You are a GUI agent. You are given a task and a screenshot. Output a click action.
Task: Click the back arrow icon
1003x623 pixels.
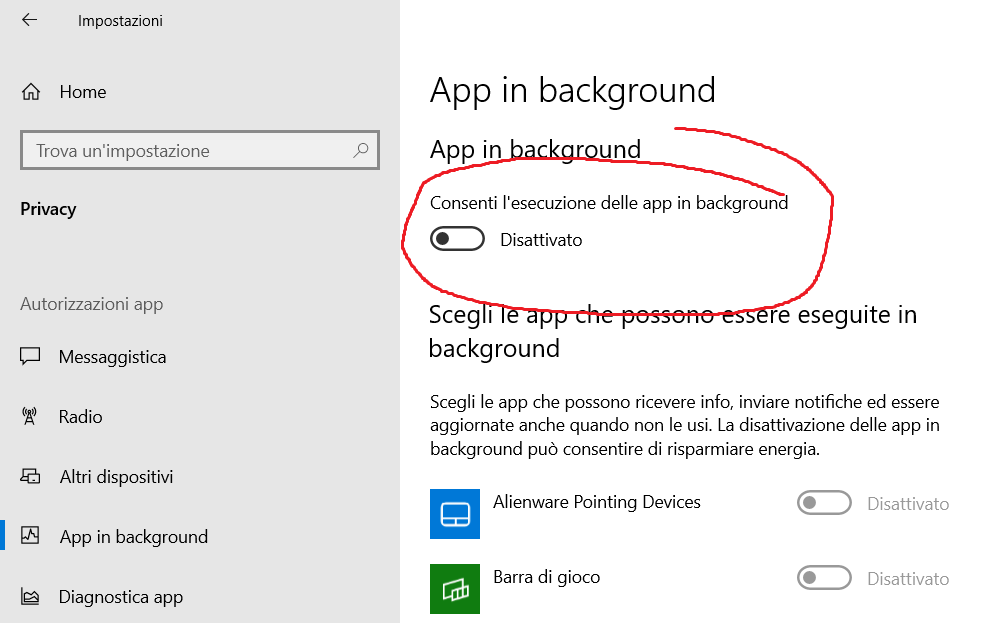pos(29,20)
